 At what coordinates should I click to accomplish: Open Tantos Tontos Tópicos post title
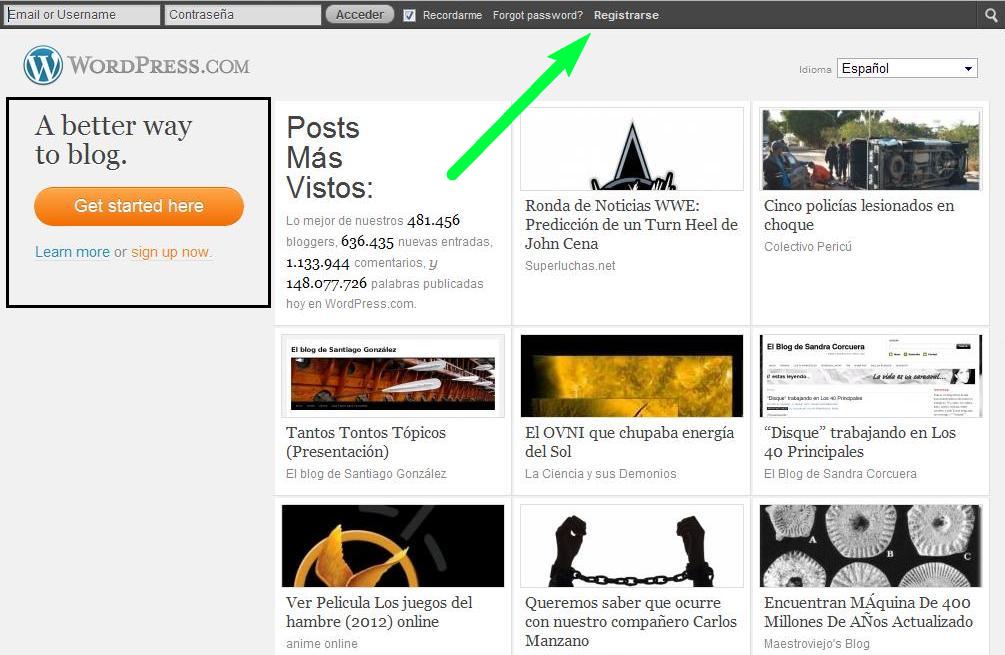coord(366,442)
